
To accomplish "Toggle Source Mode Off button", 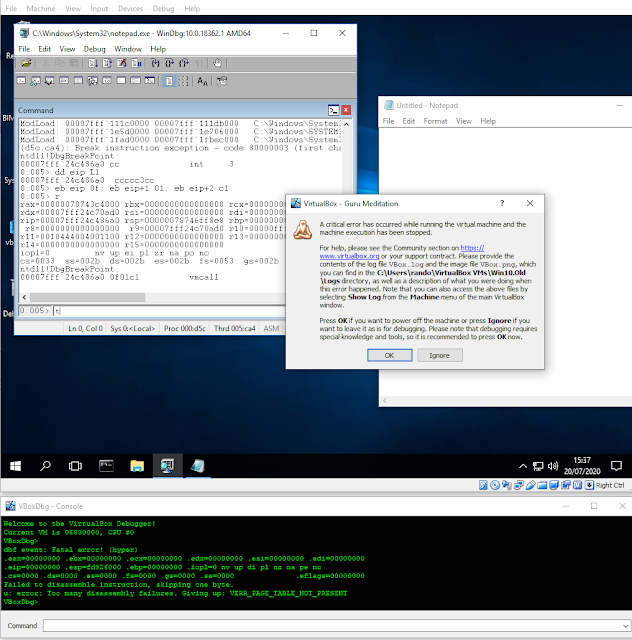I will click(x=183, y=81).
